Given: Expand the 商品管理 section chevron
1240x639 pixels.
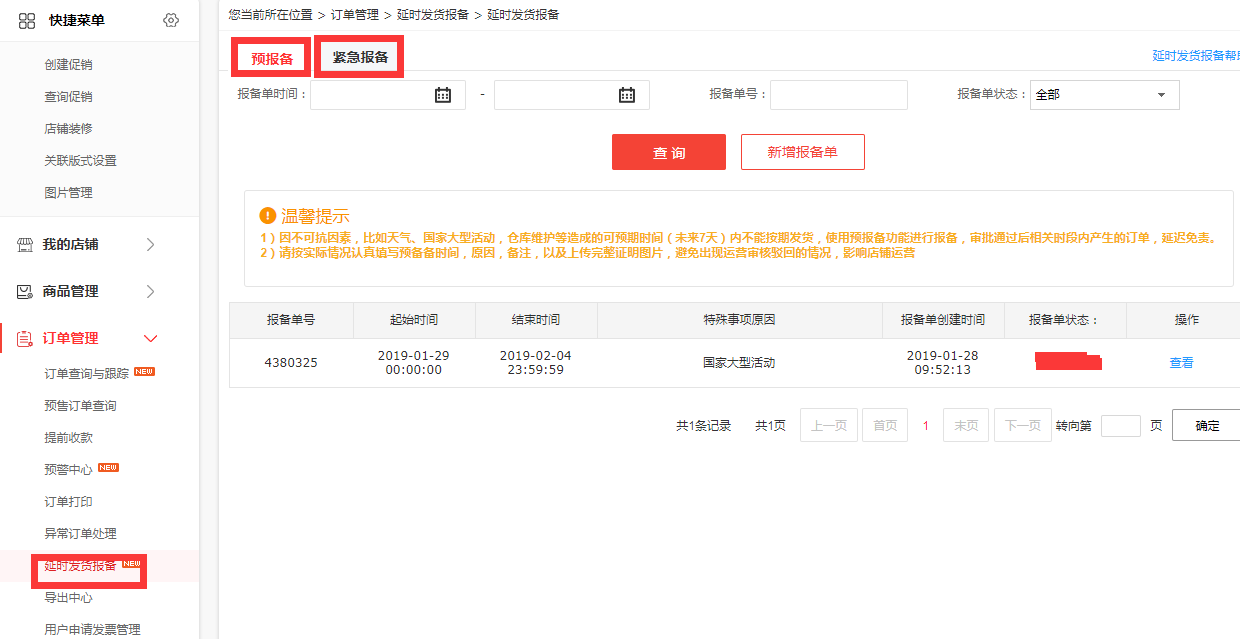Looking at the screenshot, I should pyautogui.click(x=151, y=292).
